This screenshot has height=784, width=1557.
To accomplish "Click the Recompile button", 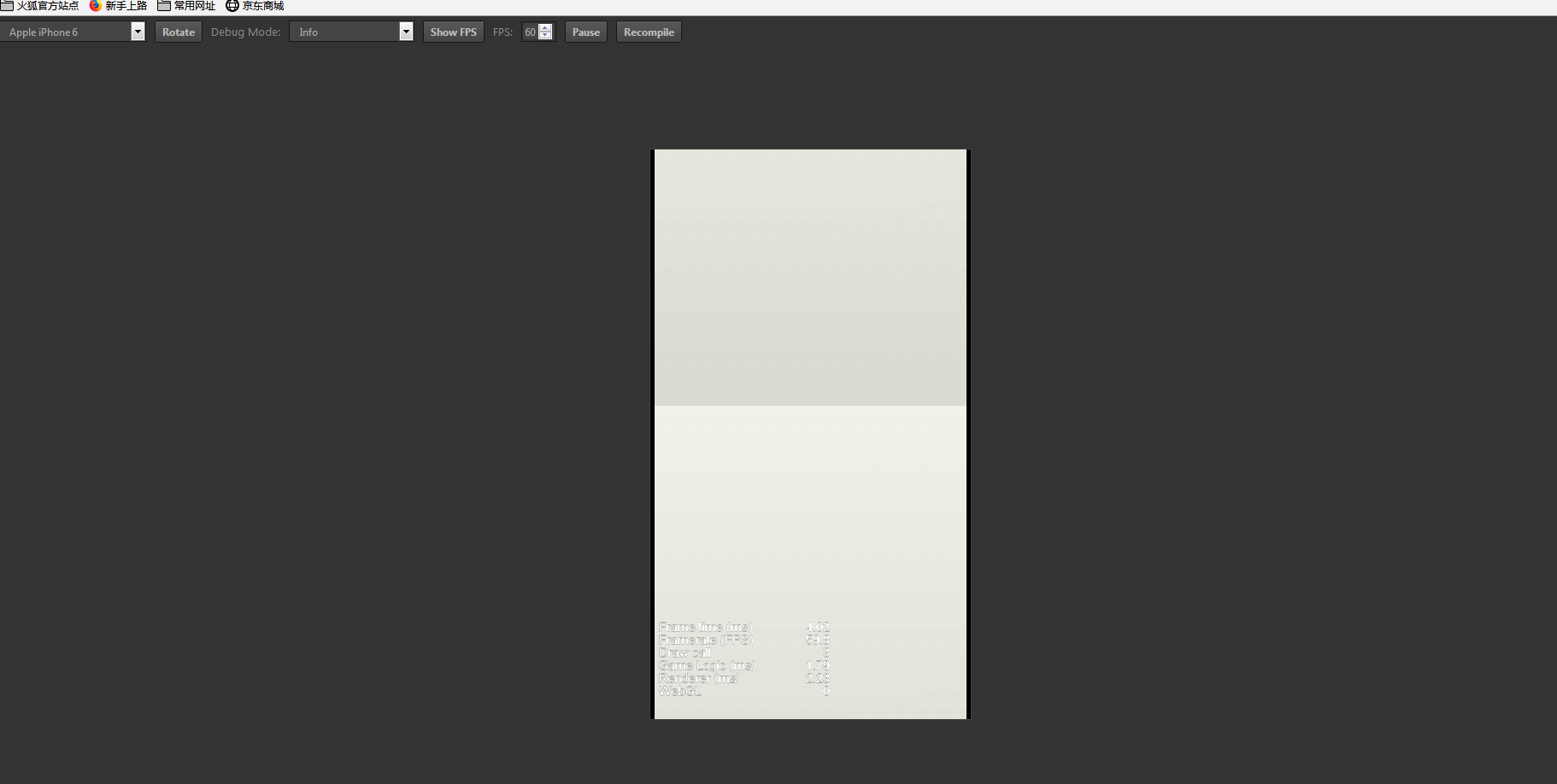I will point(649,32).
